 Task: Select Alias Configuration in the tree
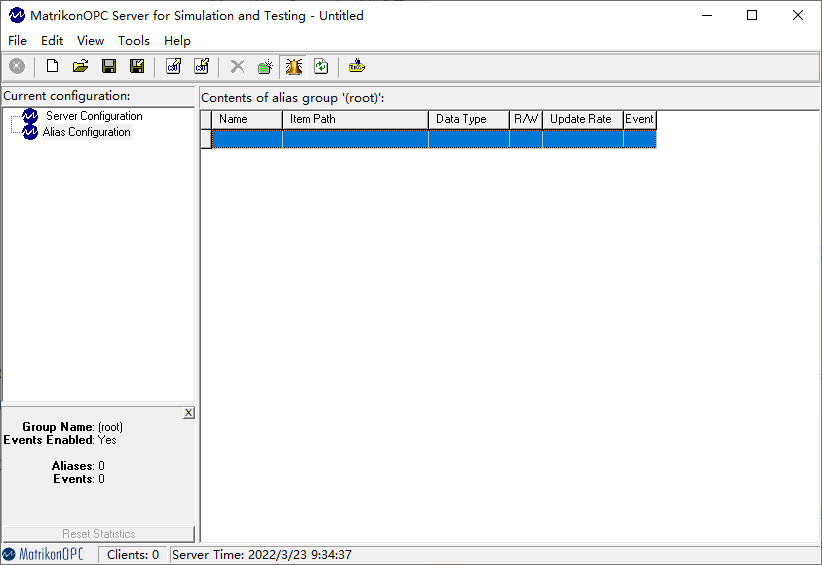click(86, 132)
